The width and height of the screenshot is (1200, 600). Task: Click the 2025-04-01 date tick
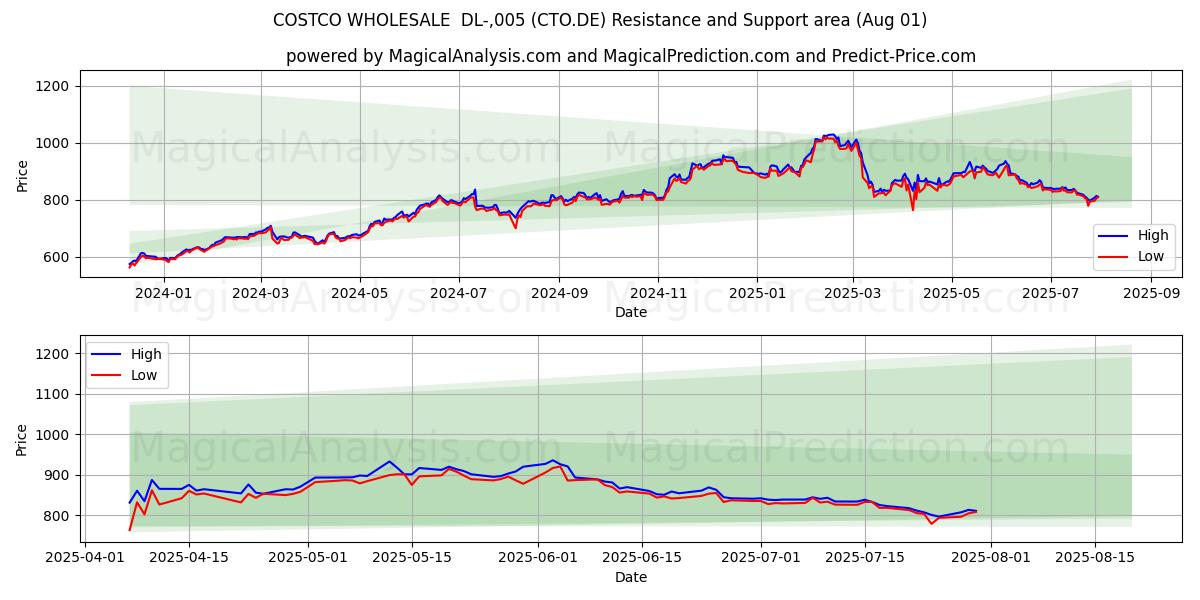click(x=85, y=558)
